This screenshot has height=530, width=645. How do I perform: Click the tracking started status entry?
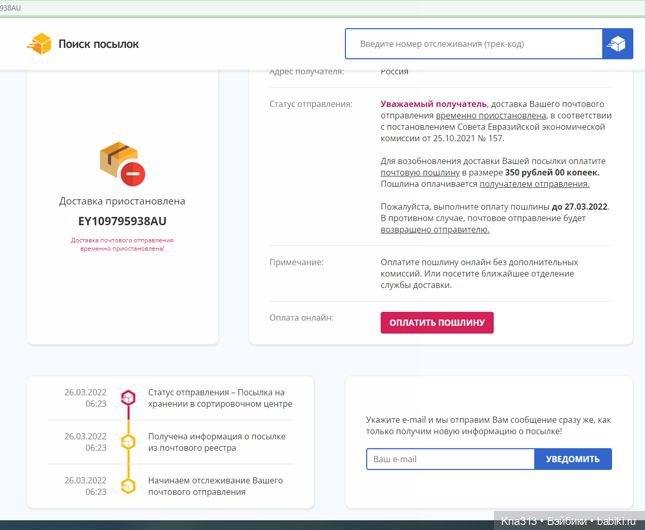tap(215, 486)
